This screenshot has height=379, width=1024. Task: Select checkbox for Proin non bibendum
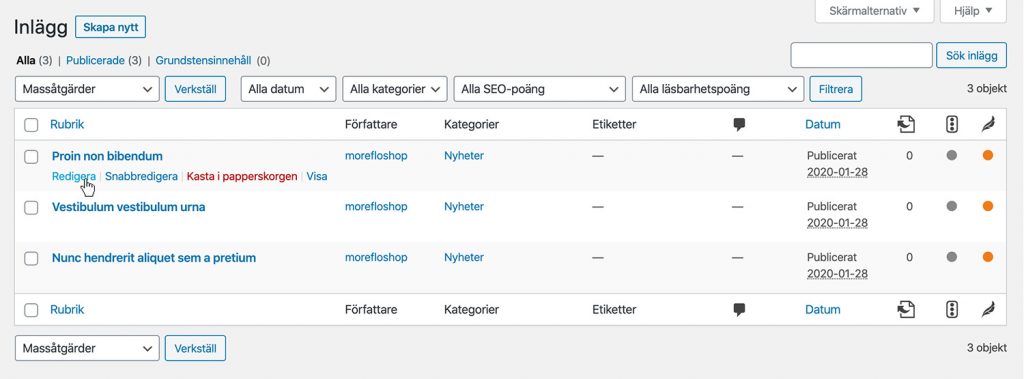(31, 157)
